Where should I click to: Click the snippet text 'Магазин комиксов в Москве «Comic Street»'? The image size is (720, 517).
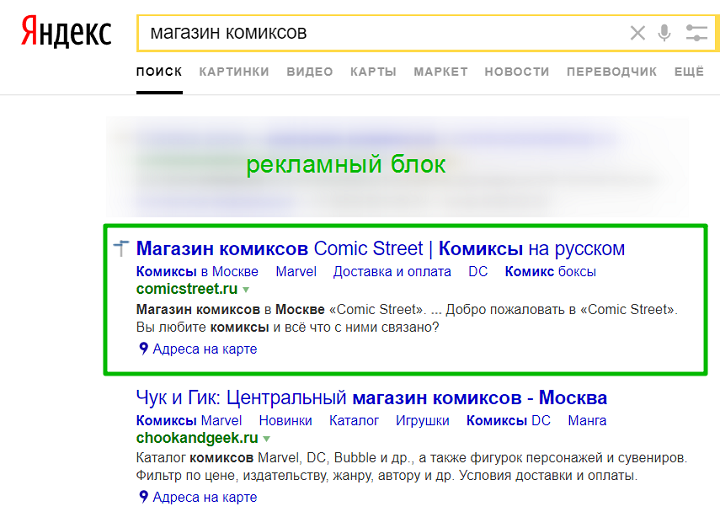(281, 309)
